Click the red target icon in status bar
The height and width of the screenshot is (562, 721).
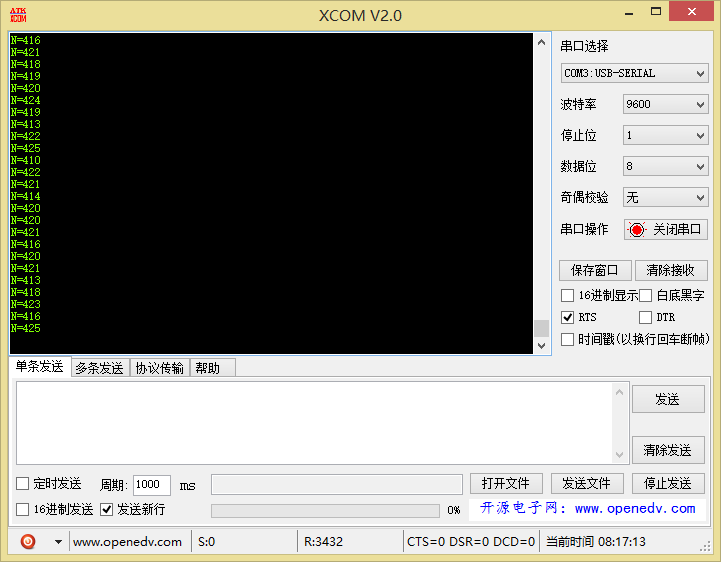(28, 541)
